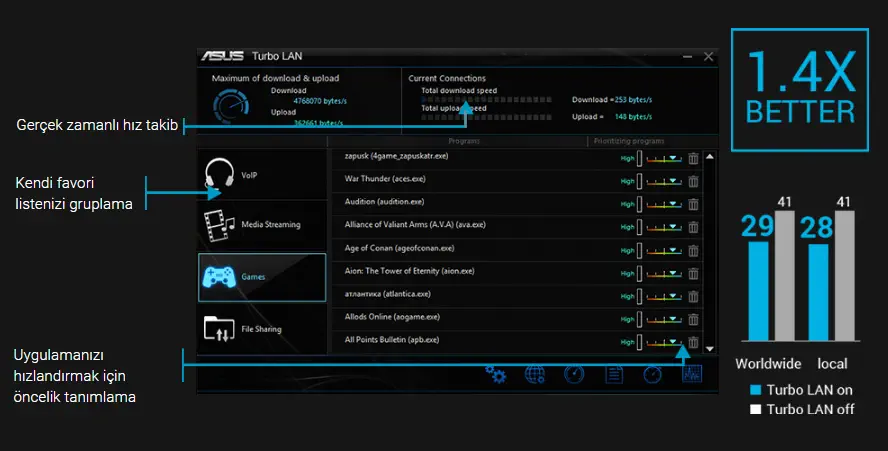Open the File Sharing category
Viewport: 888px width, 451px height.
pos(262,329)
